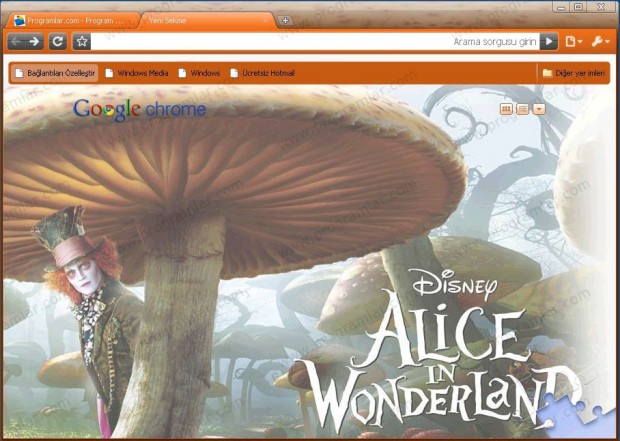Viewport: 620px width, 441px height.
Task: Open the page menu icon
Action: (x=574, y=41)
